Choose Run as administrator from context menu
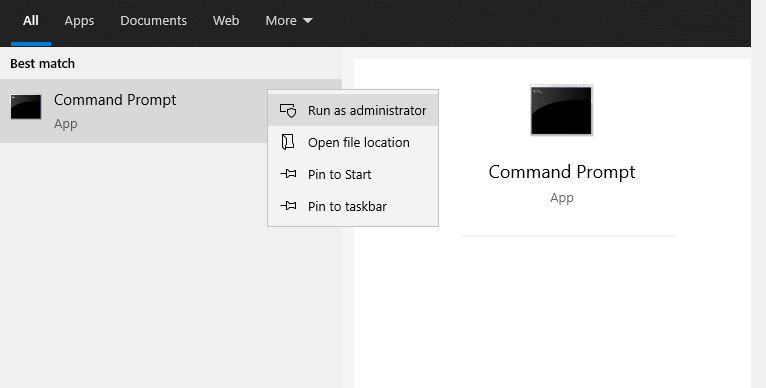This screenshot has width=766, height=388. (353, 110)
